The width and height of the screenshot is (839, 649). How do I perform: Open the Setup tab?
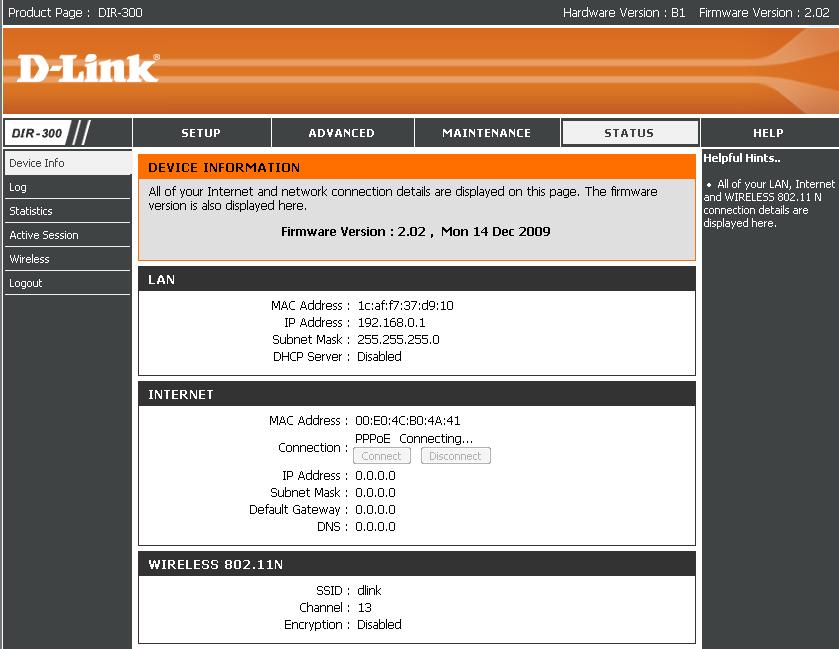click(201, 133)
